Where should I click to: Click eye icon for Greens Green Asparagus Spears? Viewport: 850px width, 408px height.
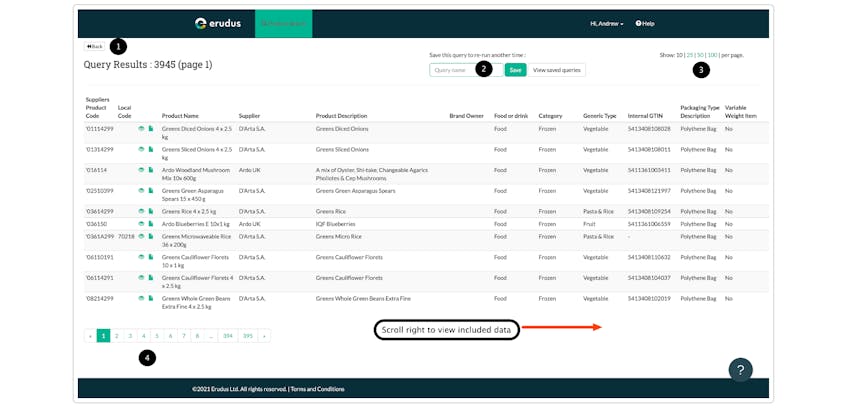coord(141,191)
